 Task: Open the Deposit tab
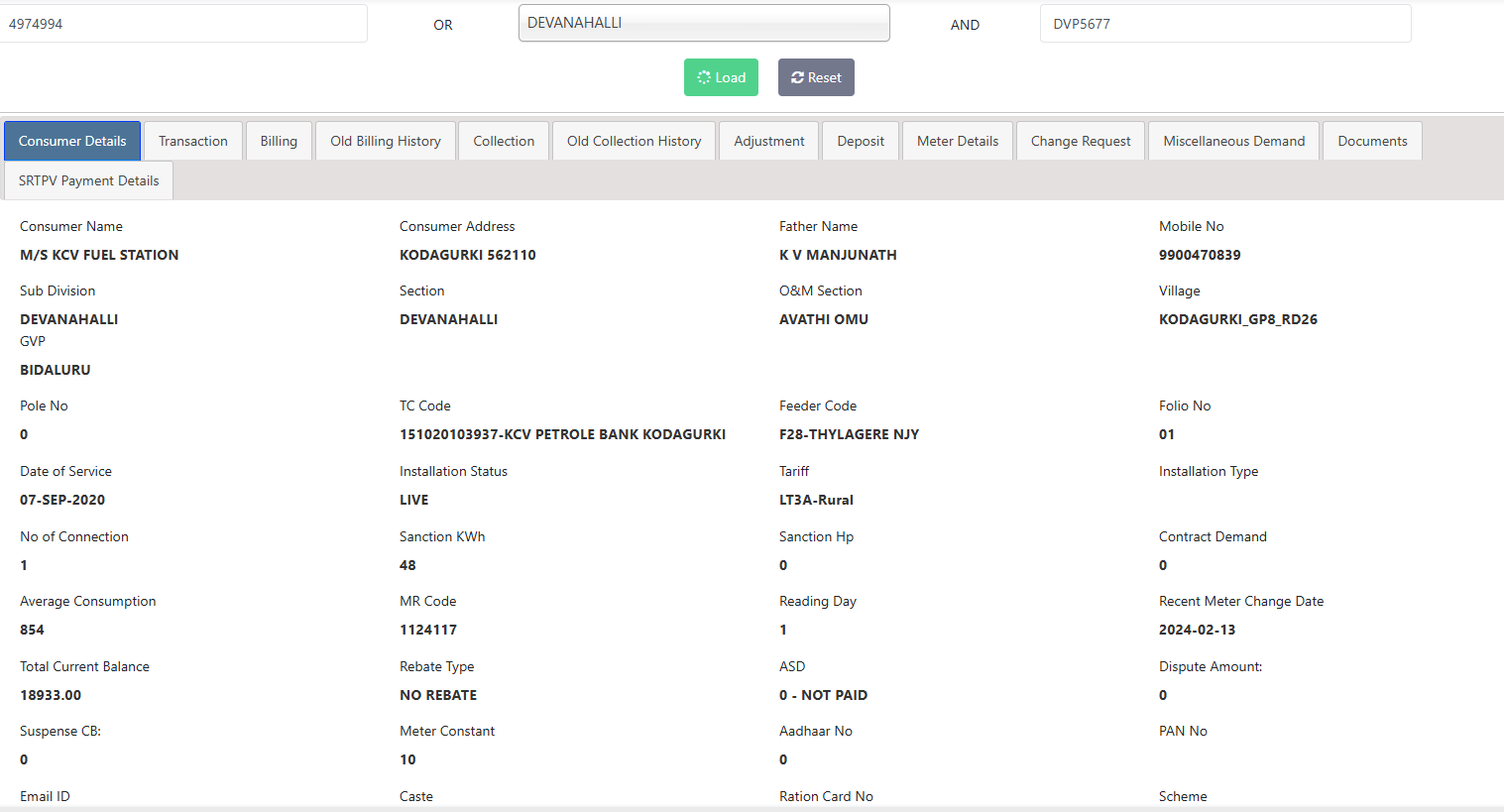[861, 141]
